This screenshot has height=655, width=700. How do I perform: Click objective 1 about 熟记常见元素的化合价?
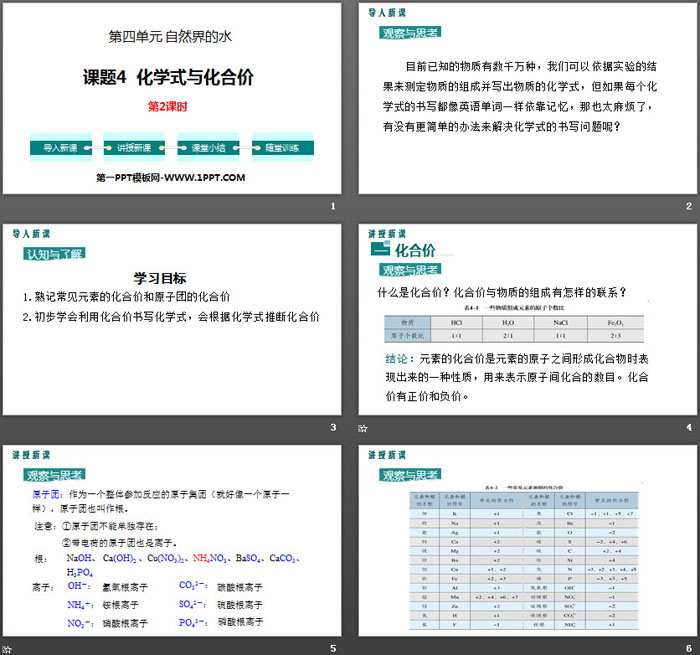point(126,296)
